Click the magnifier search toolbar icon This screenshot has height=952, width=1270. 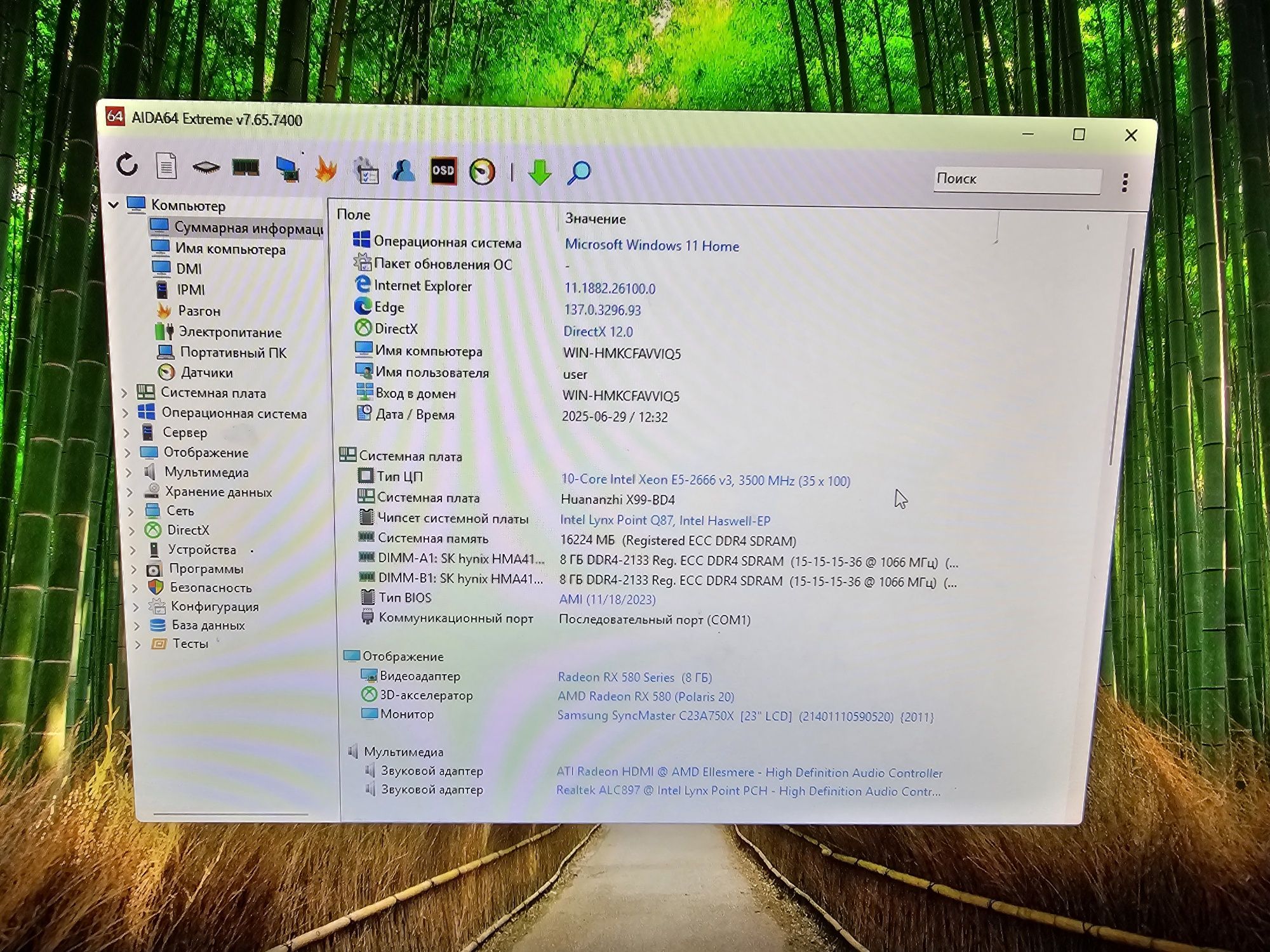[x=578, y=173]
